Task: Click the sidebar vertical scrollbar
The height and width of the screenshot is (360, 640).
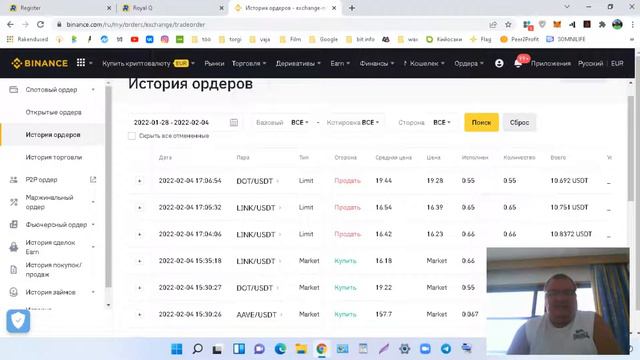Action: pyautogui.click(x=108, y=186)
